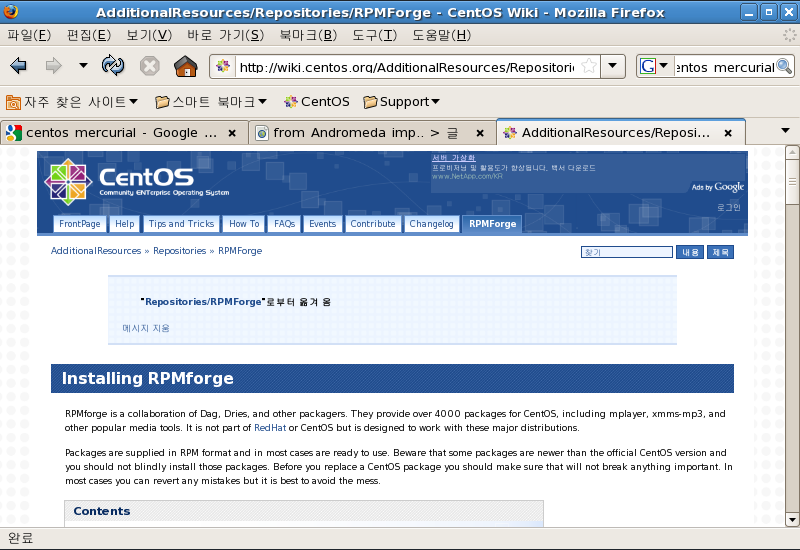Click the Forward arrow button
This screenshot has width=800, height=550.
click(x=53, y=66)
